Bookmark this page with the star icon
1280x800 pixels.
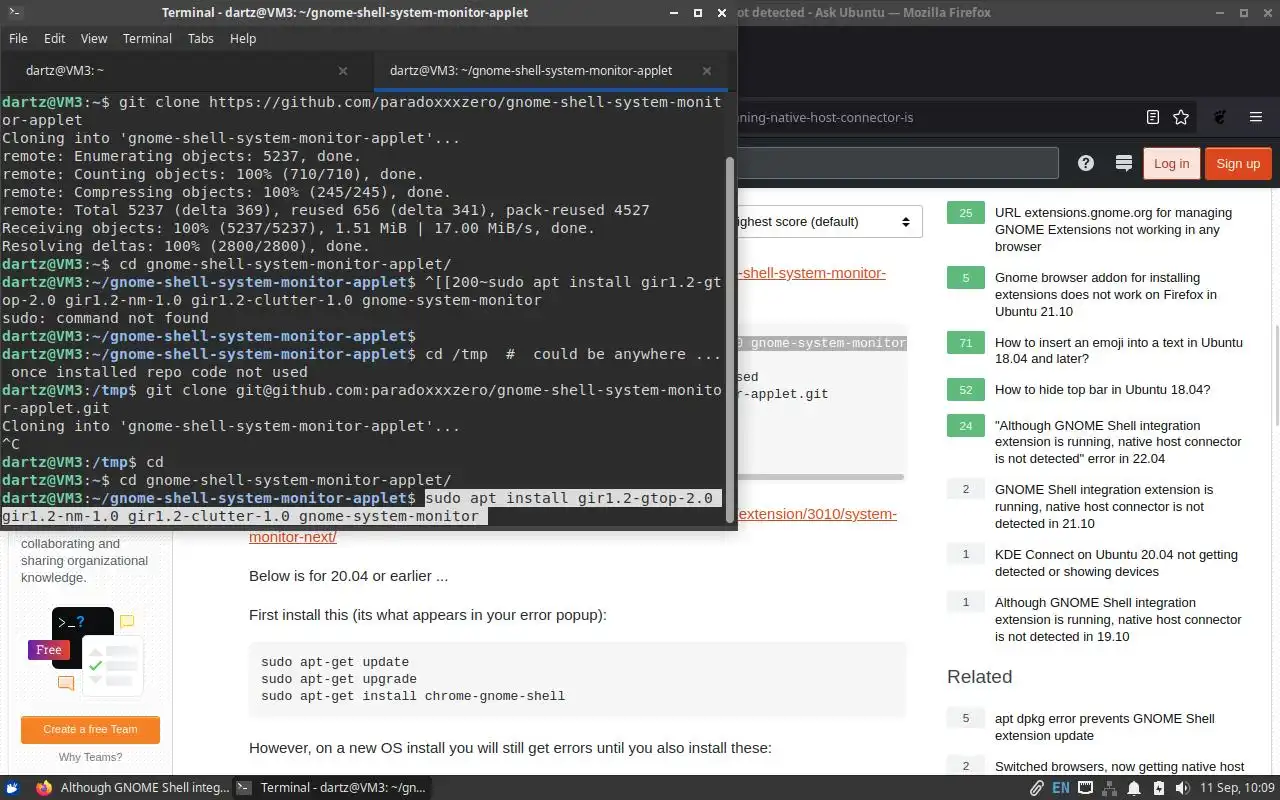[x=1181, y=117]
